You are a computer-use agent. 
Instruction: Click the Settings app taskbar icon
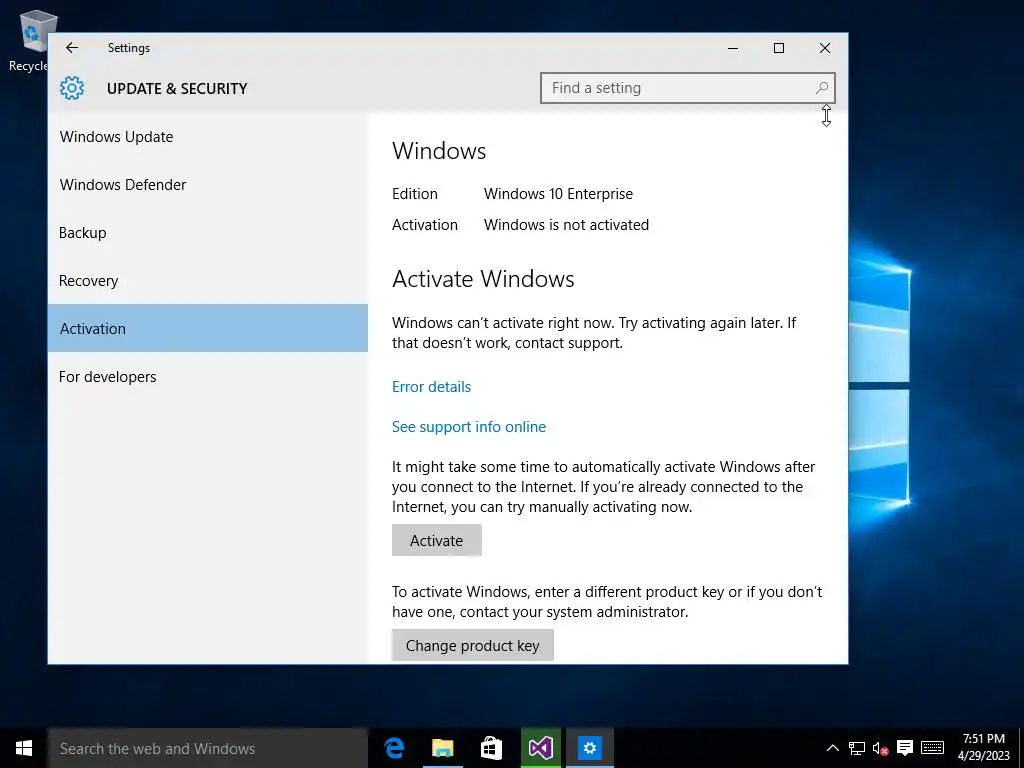coord(590,748)
